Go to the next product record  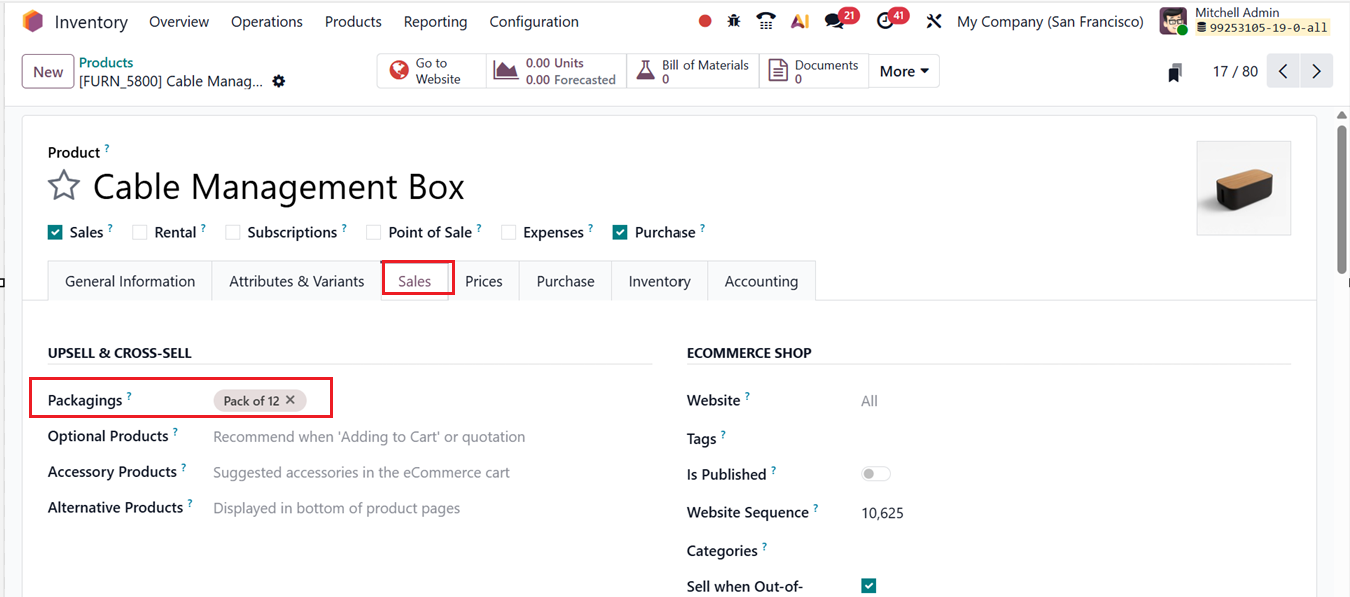(x=1316, y=71)
